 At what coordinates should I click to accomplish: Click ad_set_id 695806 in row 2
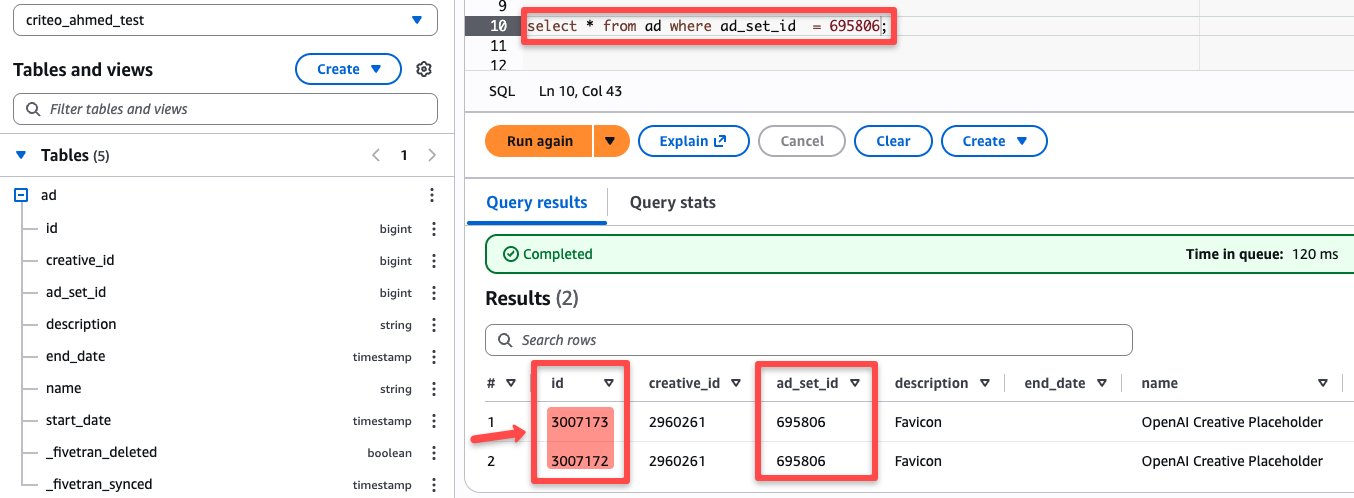801,461
